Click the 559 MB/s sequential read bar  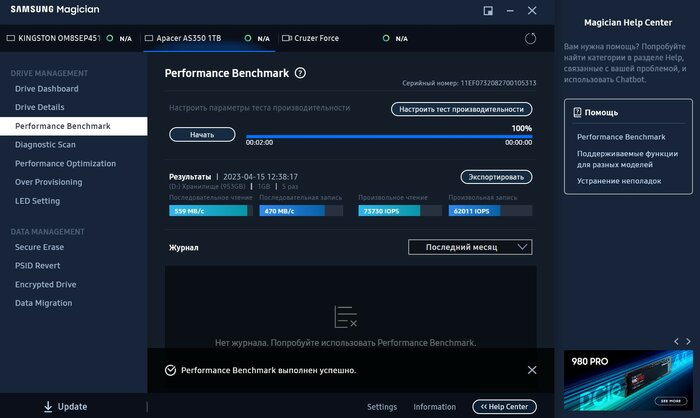211,211
